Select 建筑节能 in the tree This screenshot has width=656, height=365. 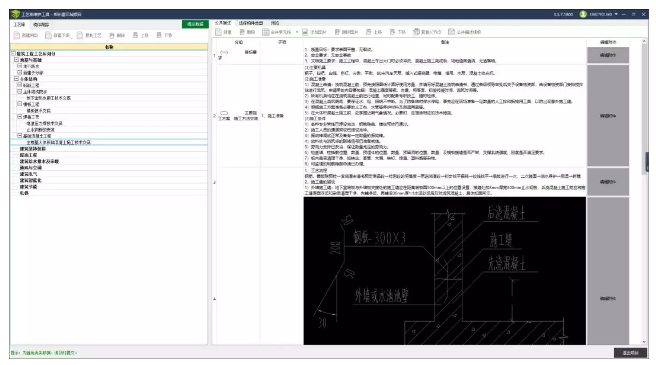[28, 187]
